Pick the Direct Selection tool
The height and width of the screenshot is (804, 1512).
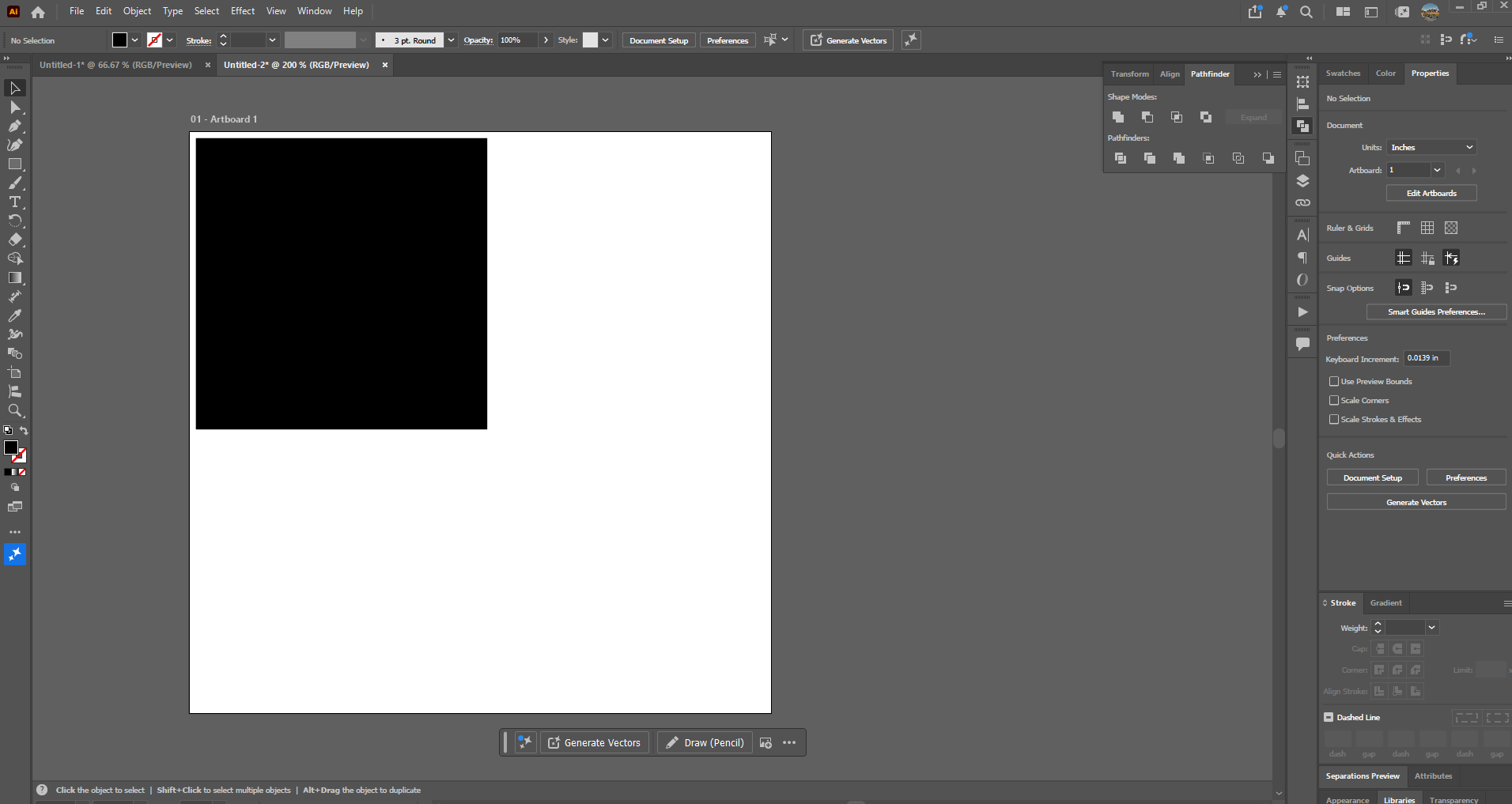(x=15, y=107)
